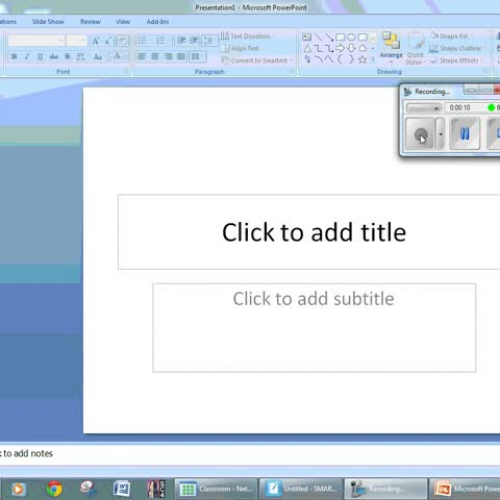Open the Add-Ins tab
The width and height of the screenshot is (500, 500).
click(x=158, y=22)
